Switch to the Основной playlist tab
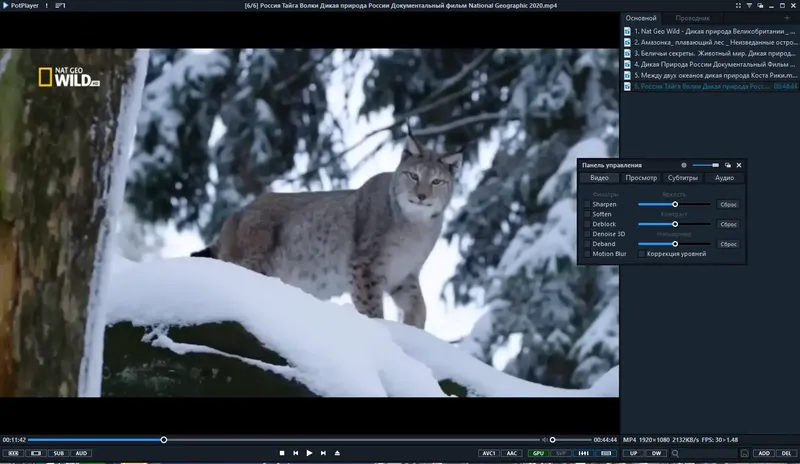The image size is (800, 464). click(x=641, y=18)
